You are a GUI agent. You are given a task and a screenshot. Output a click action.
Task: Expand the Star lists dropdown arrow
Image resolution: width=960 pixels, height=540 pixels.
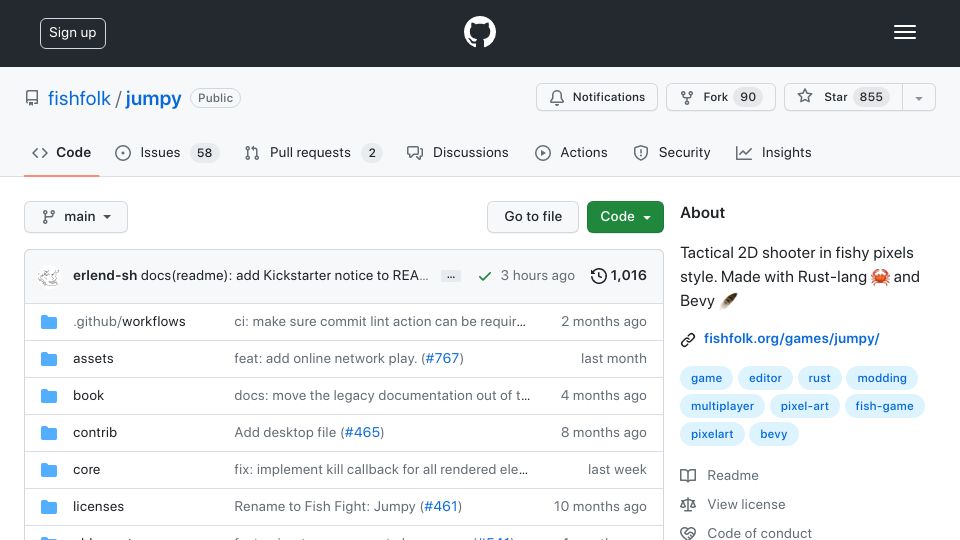pos(918,98)
